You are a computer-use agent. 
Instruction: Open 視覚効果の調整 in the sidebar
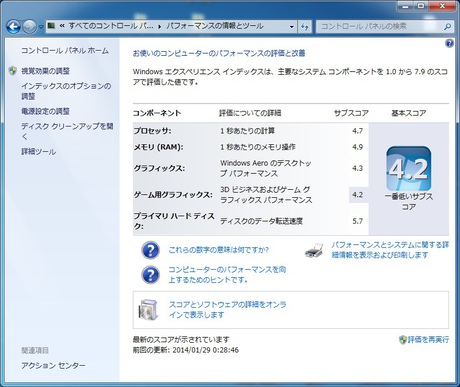click(45, 71)
